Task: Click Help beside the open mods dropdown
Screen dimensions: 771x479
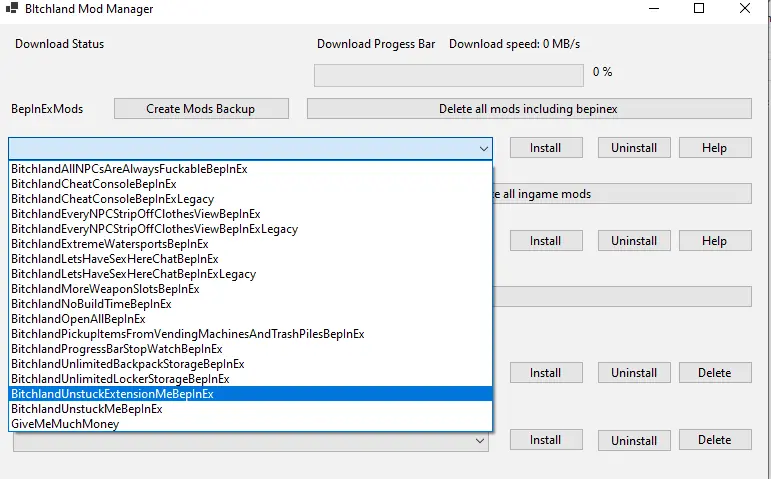Action: [715, 148]
